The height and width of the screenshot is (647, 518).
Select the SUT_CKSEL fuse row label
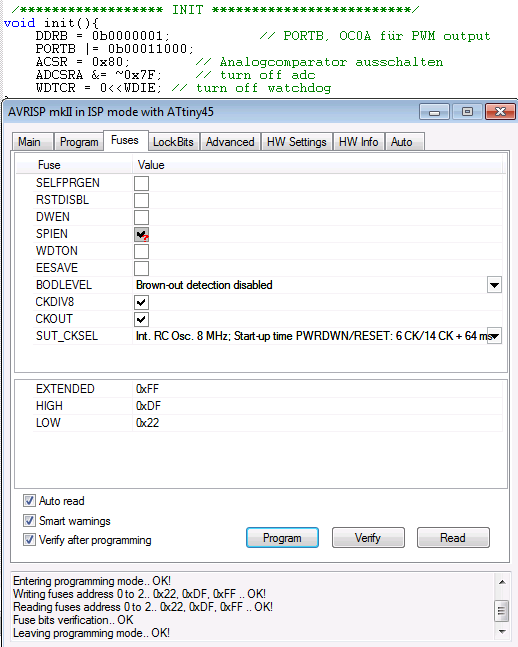pos(67,336)
